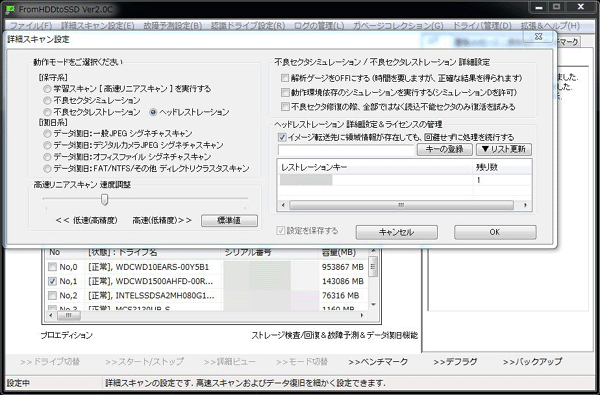This screenshot has height=395, width=600.
Task: Click drive list vertical scrollbar thumb
Action: click(x=373, y=266)
